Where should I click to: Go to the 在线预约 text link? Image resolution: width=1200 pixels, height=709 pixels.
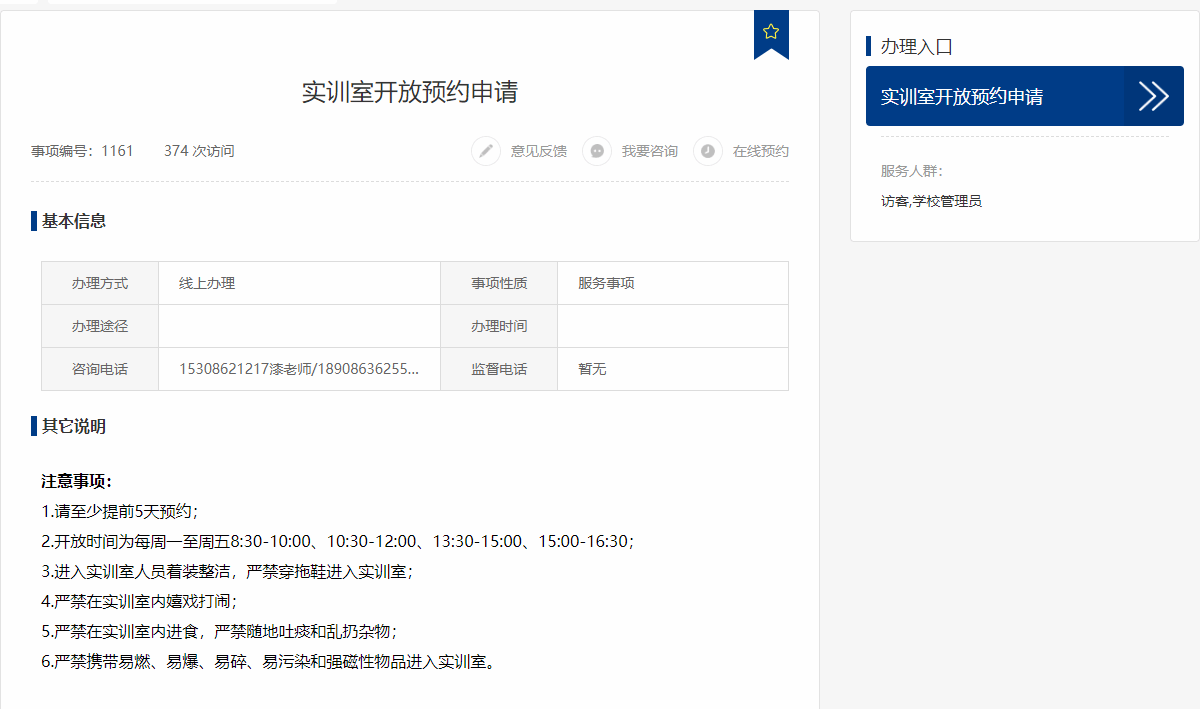(x=760, y=151)
